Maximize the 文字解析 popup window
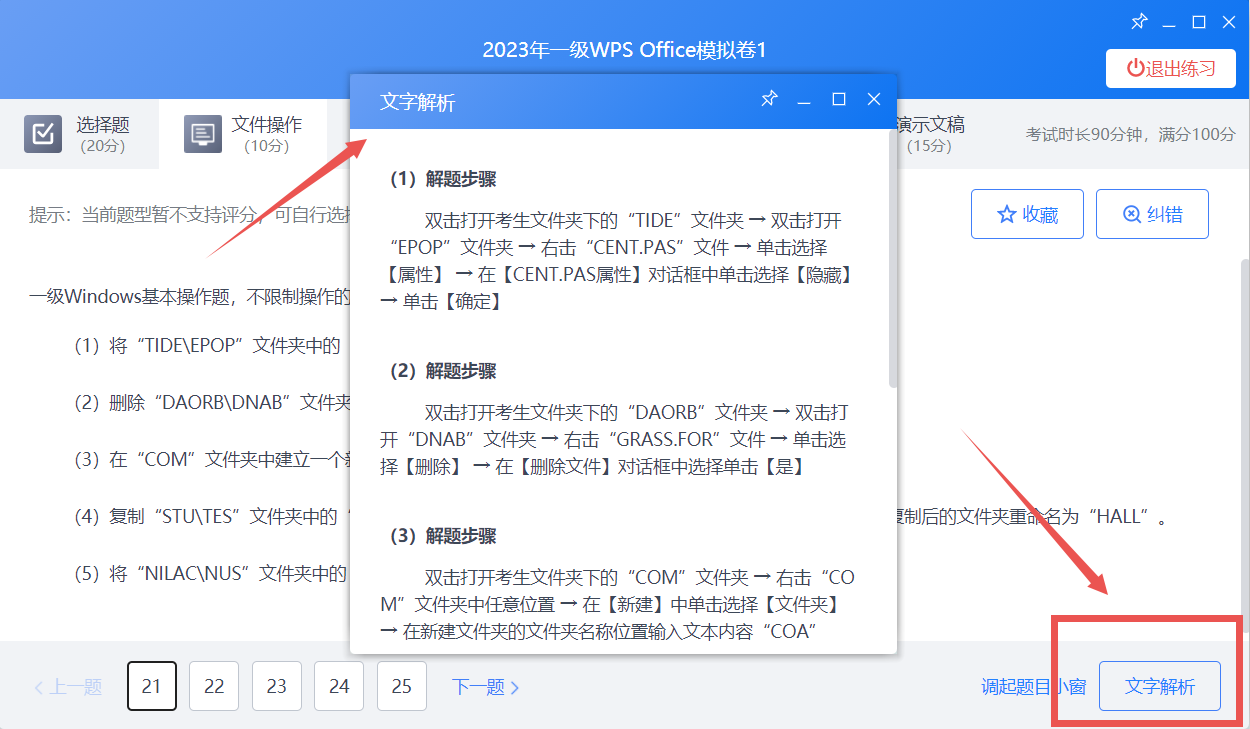 tap(839, 99)
